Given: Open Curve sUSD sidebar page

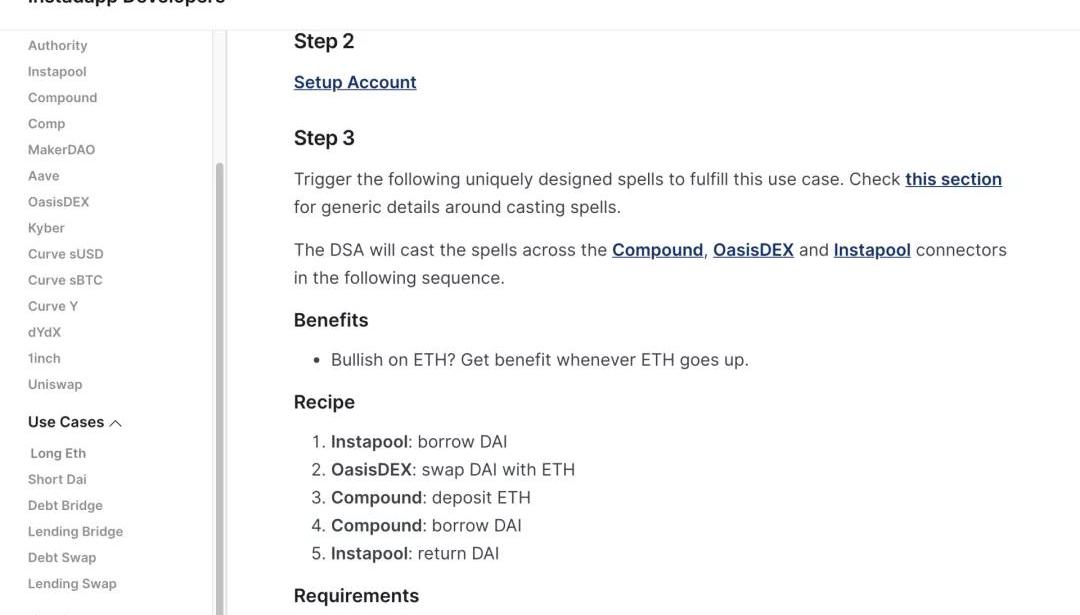Looking at the screenshot, I should pos(65,254).
